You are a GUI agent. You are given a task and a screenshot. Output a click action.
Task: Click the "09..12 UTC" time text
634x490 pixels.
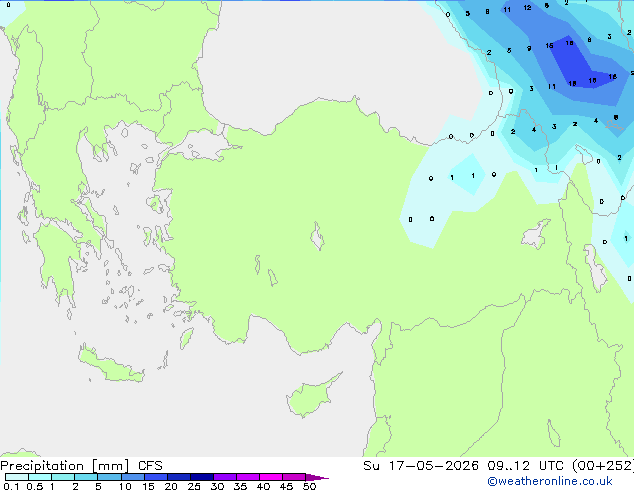point(525,466)
